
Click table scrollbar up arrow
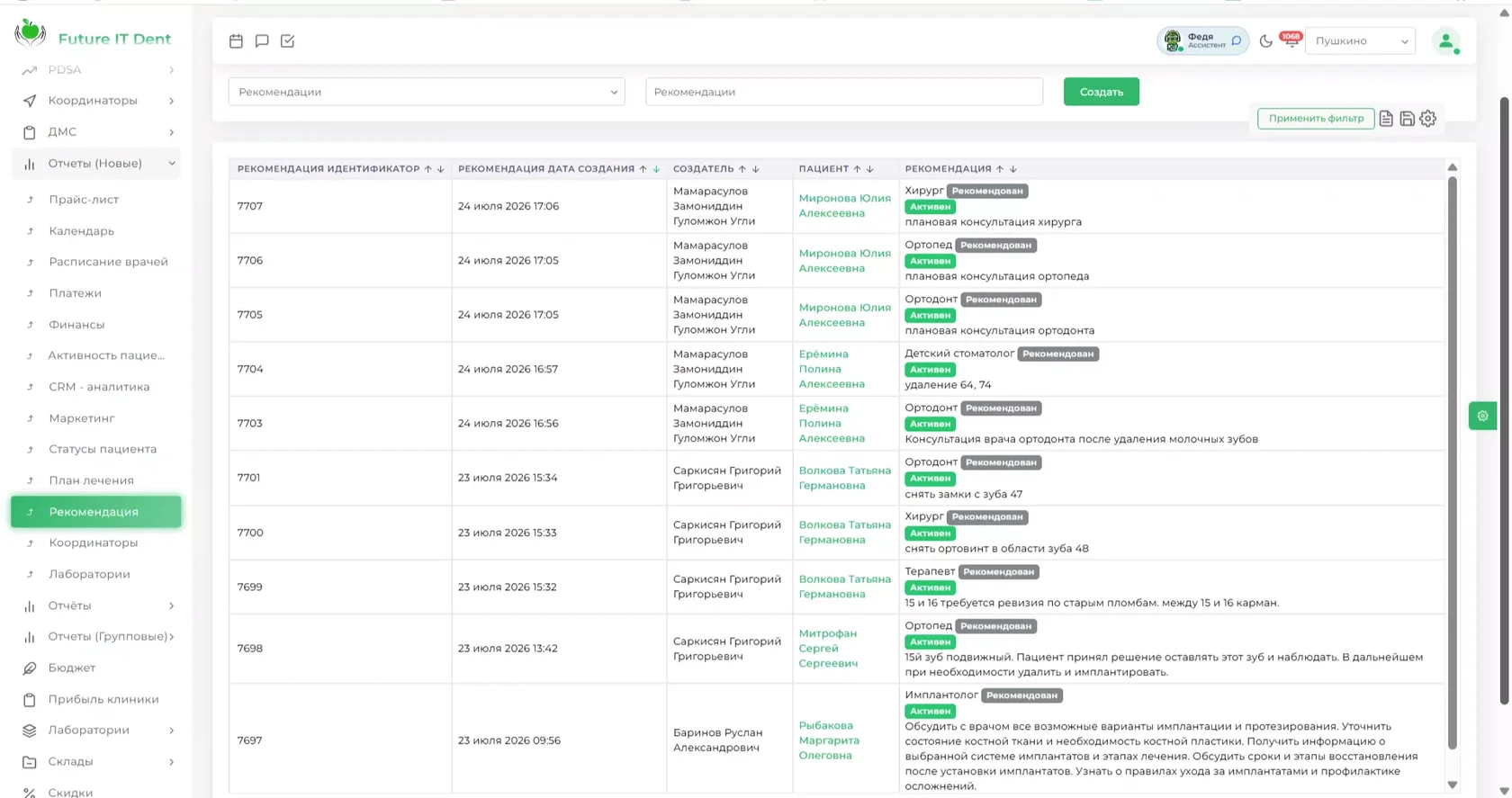tap(1452, 167)
